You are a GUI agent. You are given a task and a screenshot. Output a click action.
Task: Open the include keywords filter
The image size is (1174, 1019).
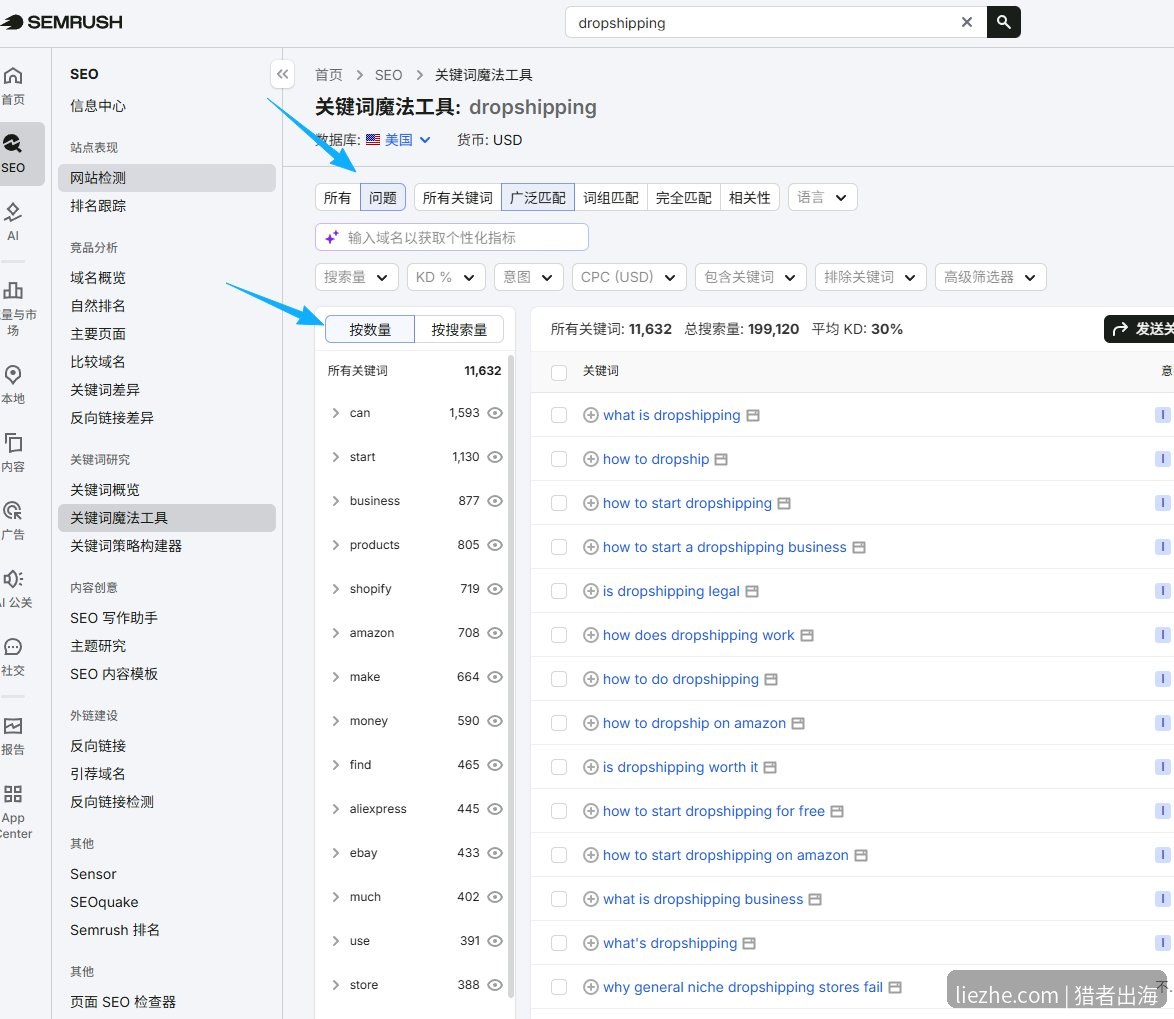coord(750,277)
